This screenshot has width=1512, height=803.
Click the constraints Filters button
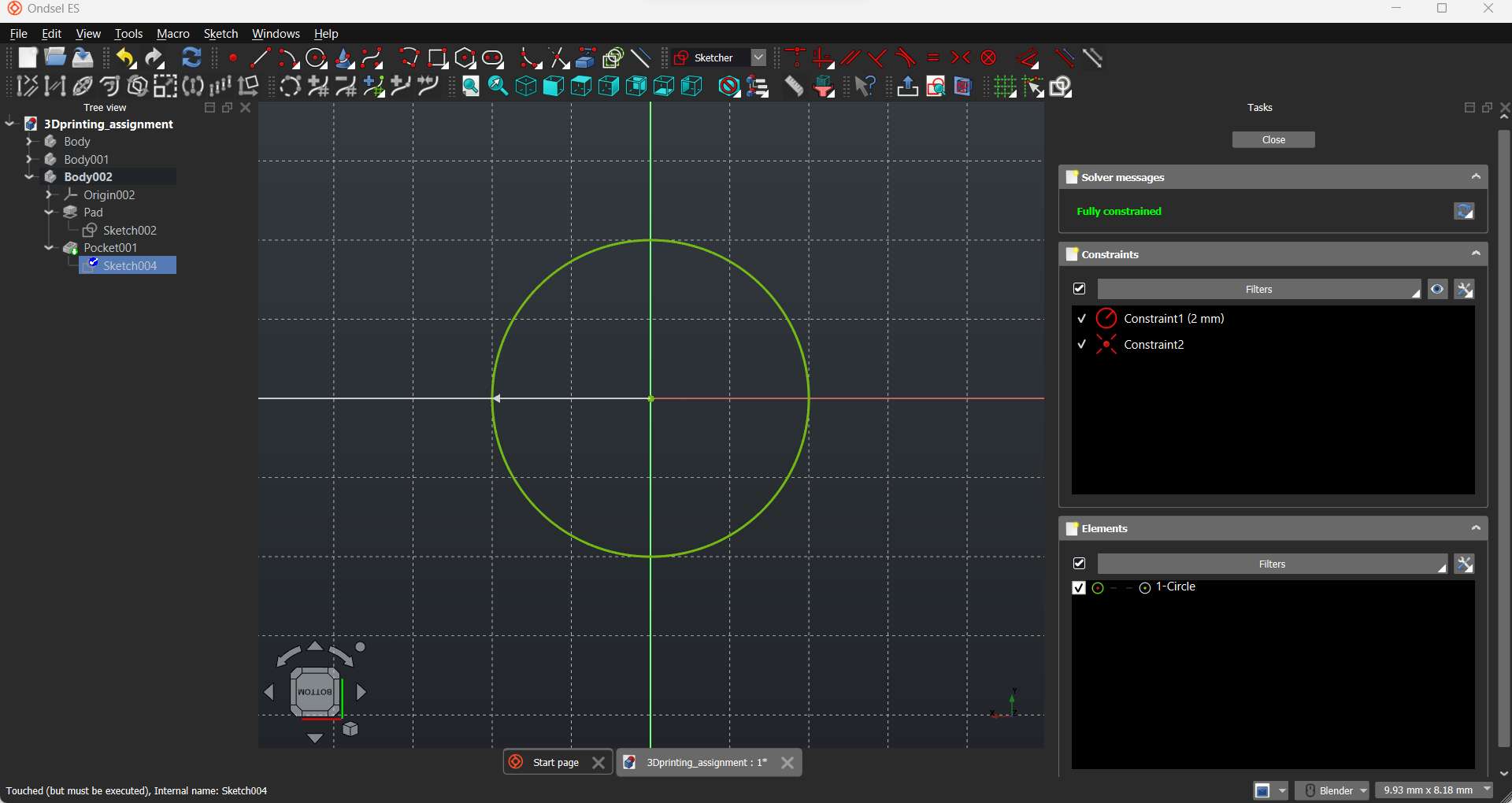pos(1258,290)
